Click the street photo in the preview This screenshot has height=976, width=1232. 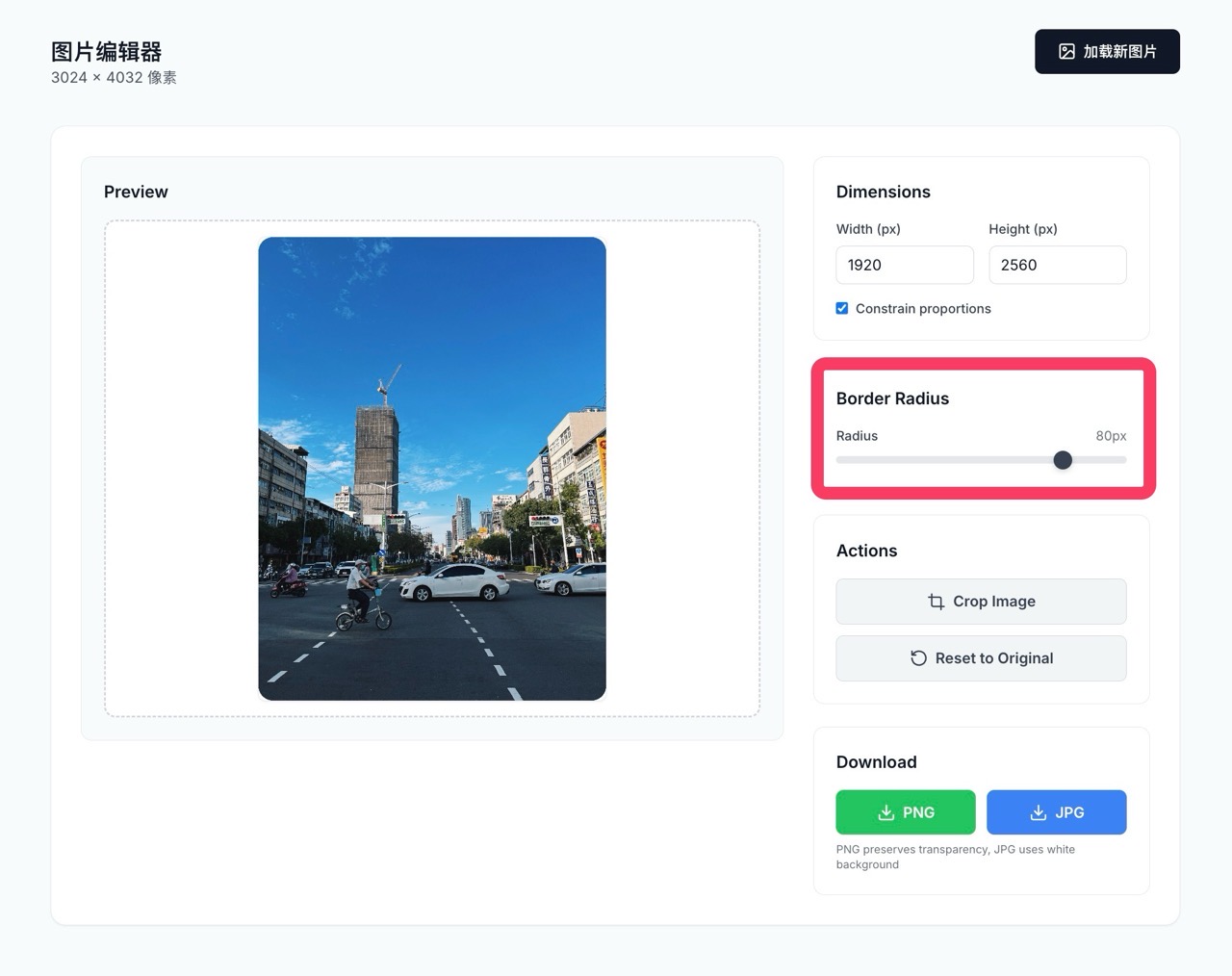[x=432, y=469]
